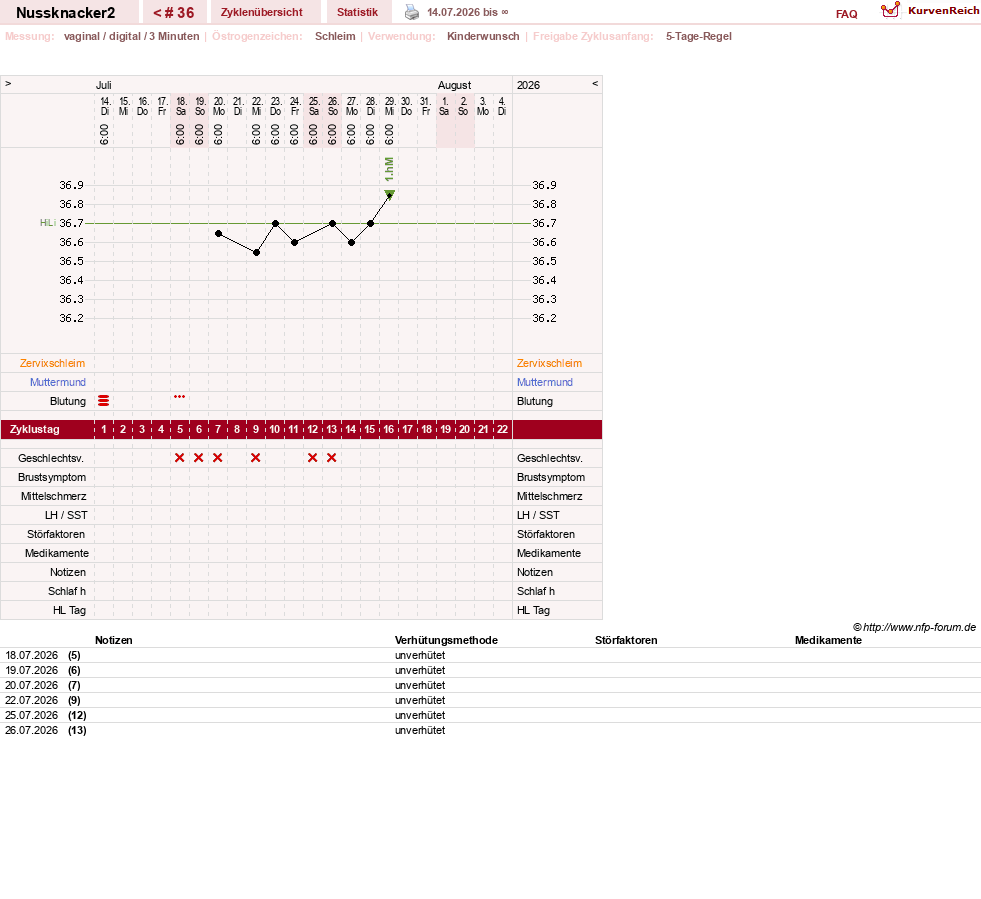Click the temperature point on 27 July
Viewport: 981px width, 899px height.
point(352,243)
